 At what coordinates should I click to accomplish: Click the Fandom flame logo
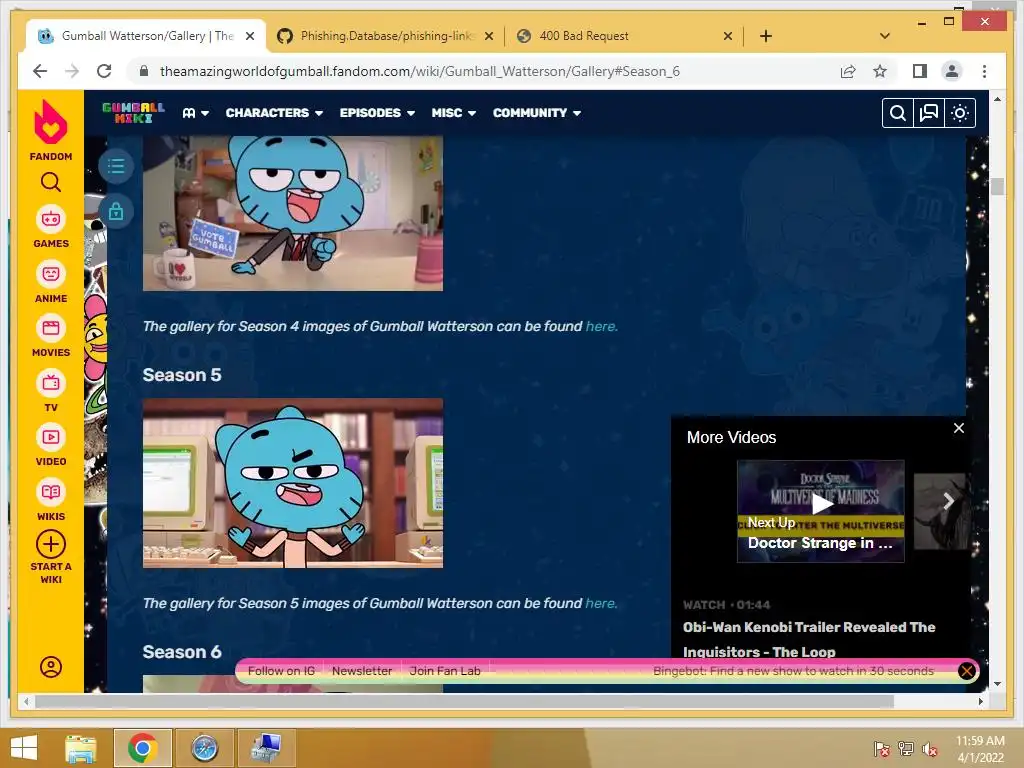tap(50, 123)
